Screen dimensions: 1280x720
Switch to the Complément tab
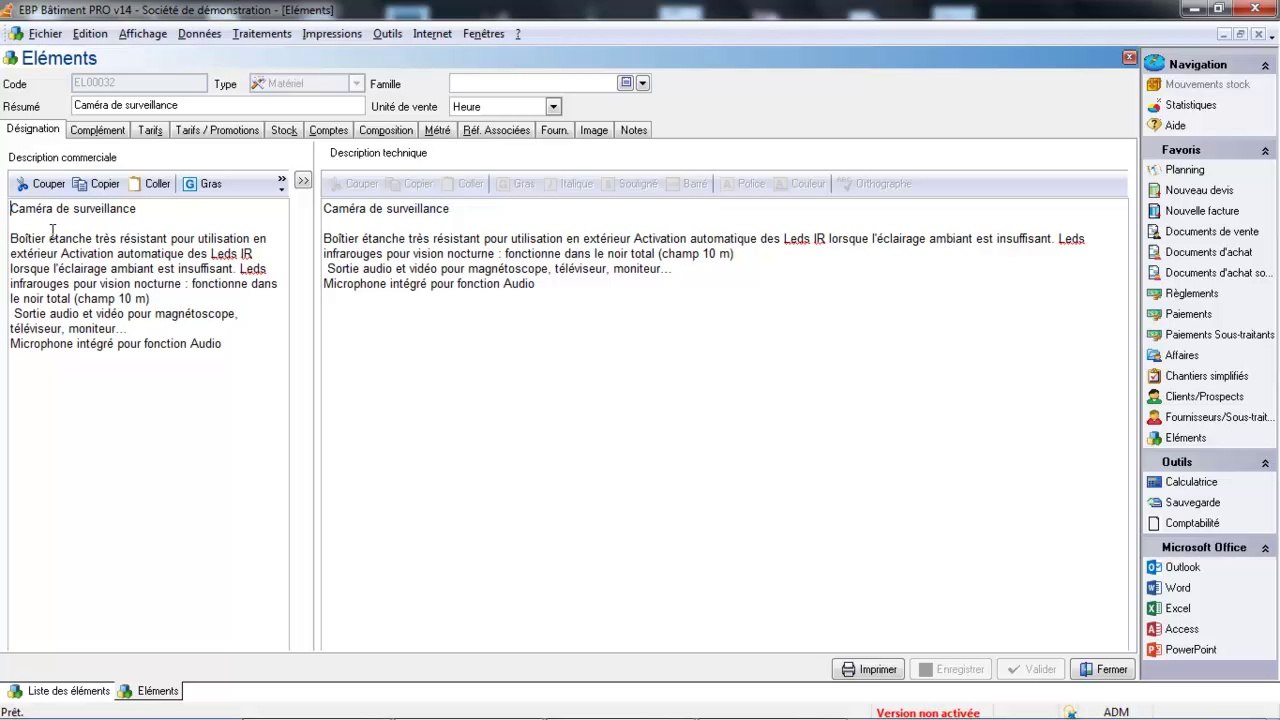[x=98, y=131]
